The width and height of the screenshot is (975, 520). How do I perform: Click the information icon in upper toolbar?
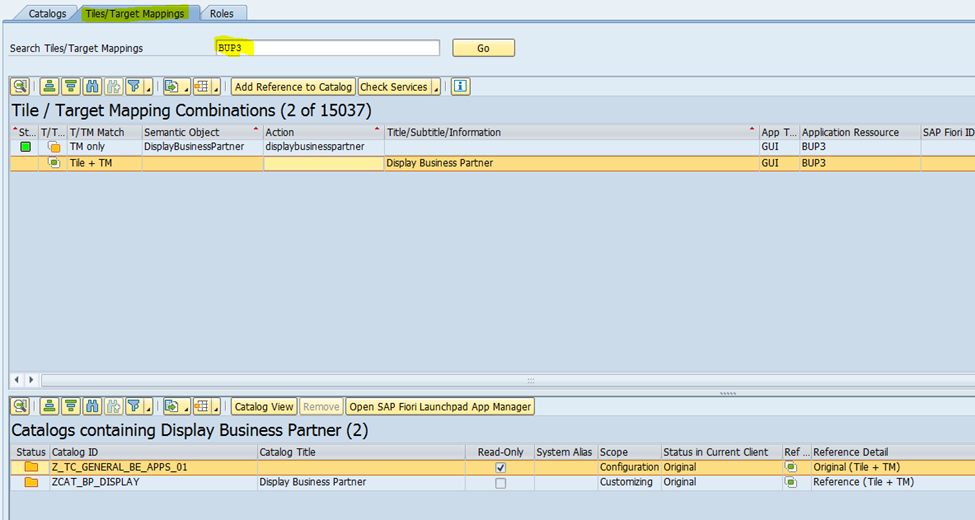tap(460, 86)
